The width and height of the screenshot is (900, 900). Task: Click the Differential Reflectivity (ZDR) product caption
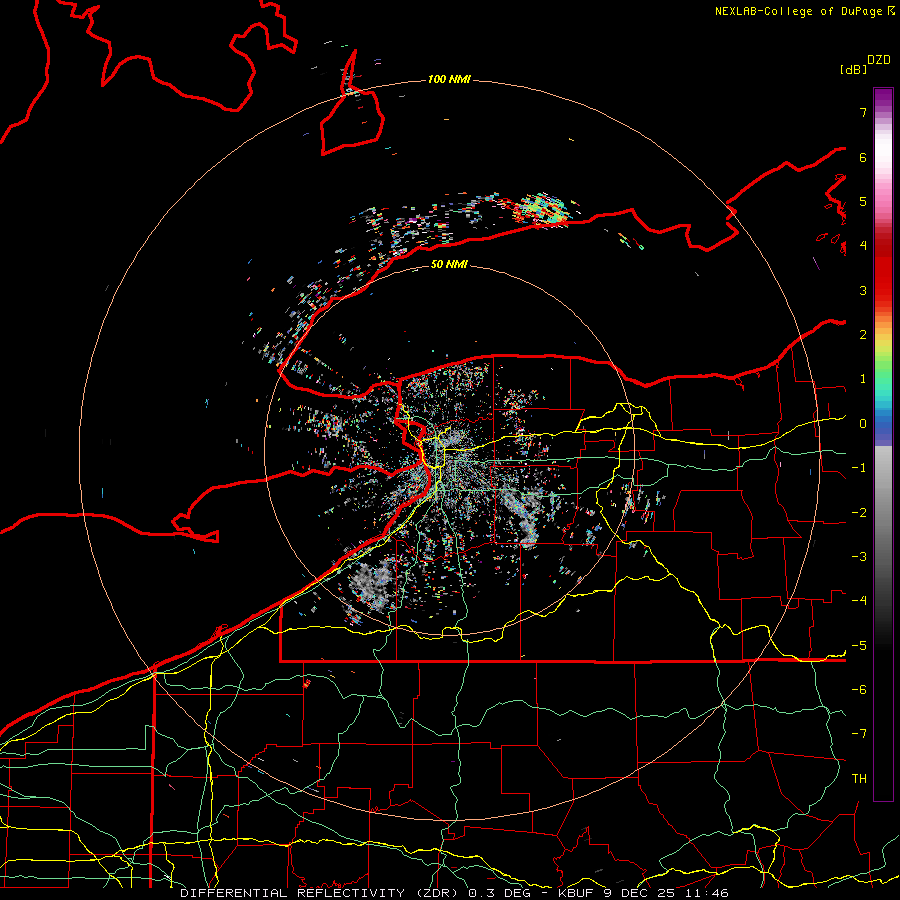(x=454, y=893)
